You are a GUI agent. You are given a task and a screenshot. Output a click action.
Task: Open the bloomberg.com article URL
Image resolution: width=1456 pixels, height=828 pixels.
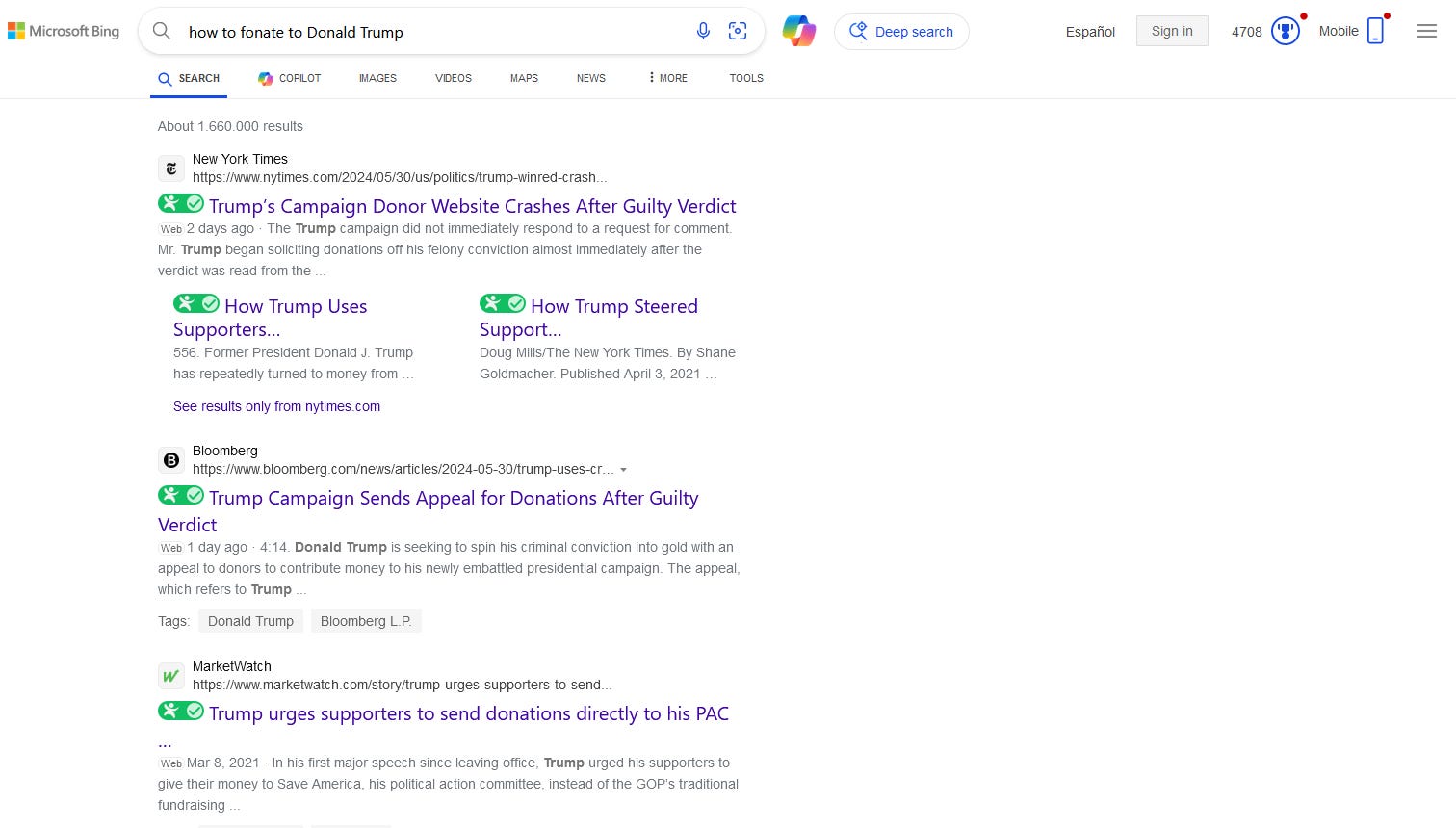pyautogui.click(x=403, y=469)
